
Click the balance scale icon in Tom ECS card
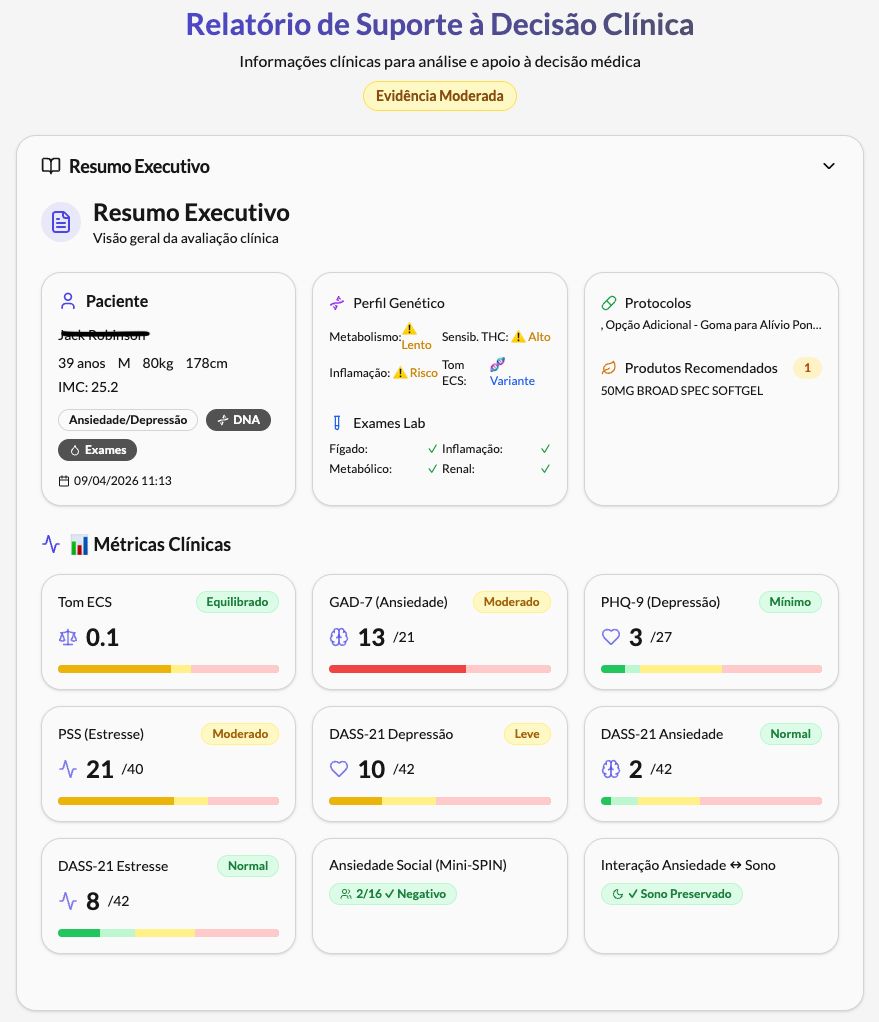(x=68, y=637)
